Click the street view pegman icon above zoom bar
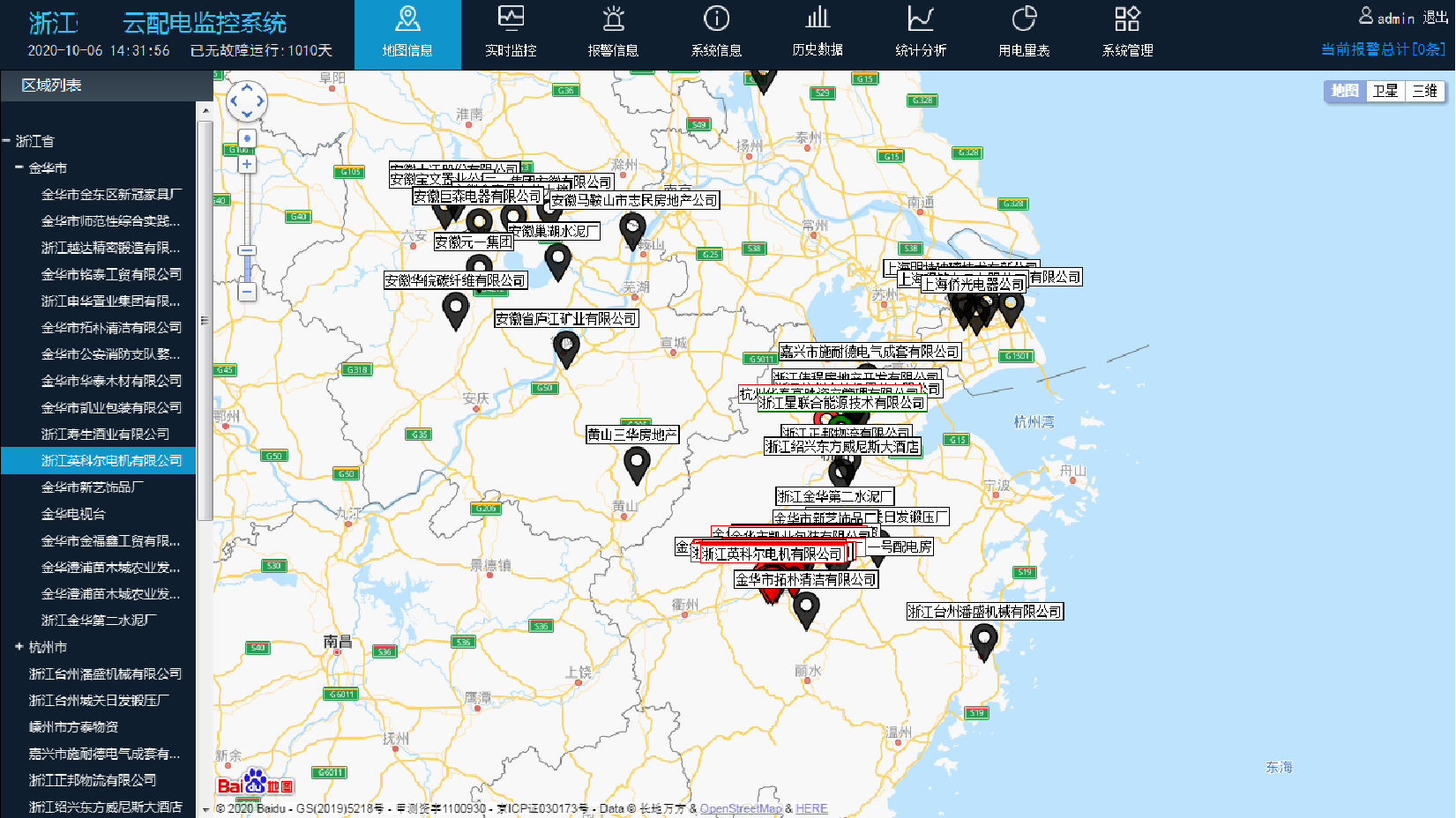This screenshot has width=1456, height=818. click(x=247, y=139)
